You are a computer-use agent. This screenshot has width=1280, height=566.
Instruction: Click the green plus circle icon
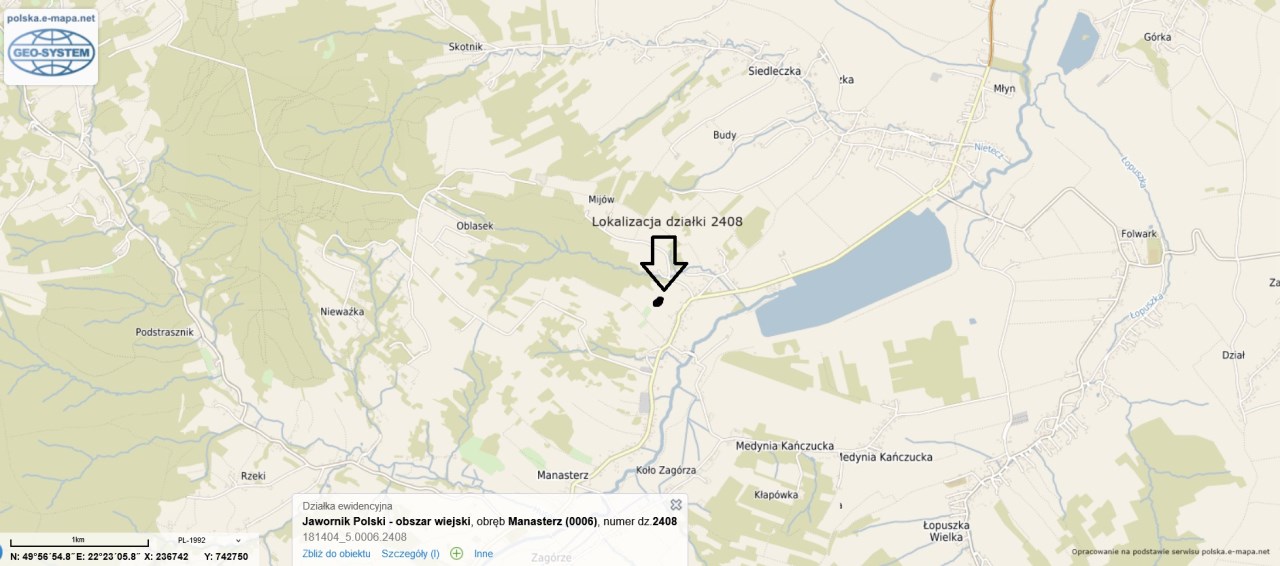(456, 553)
